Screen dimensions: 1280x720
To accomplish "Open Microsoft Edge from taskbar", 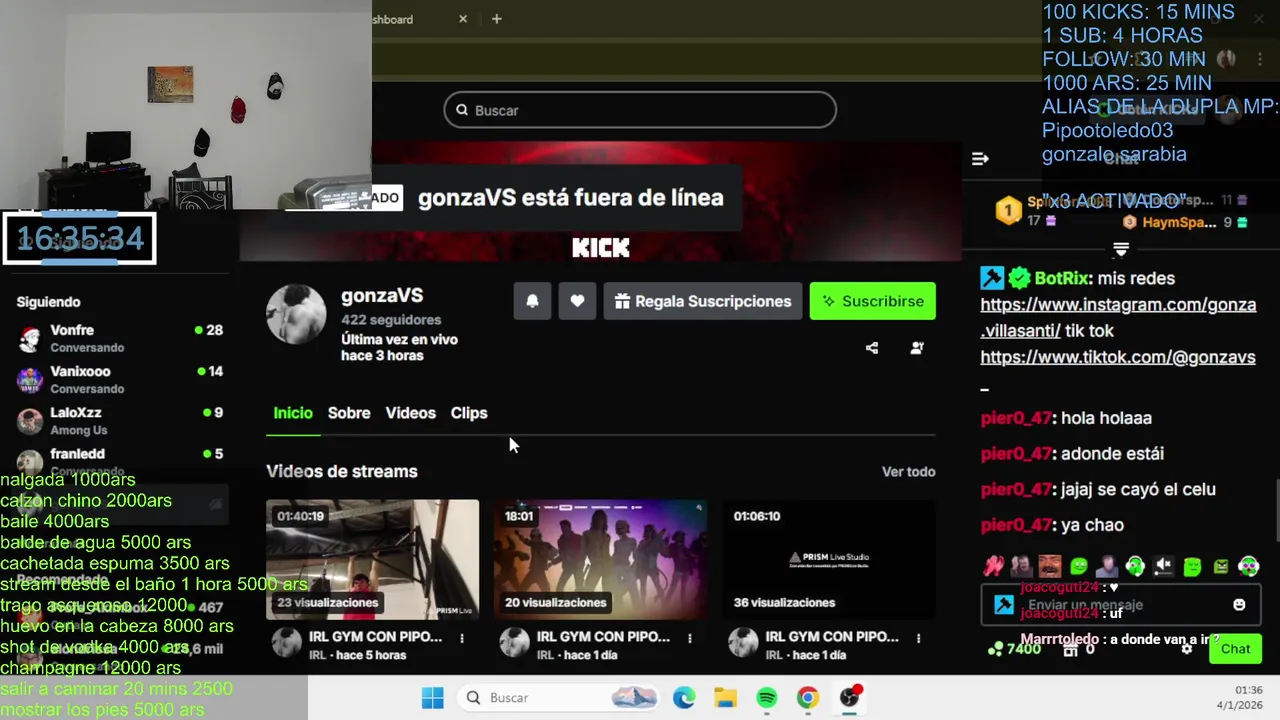I will point(684,698).
